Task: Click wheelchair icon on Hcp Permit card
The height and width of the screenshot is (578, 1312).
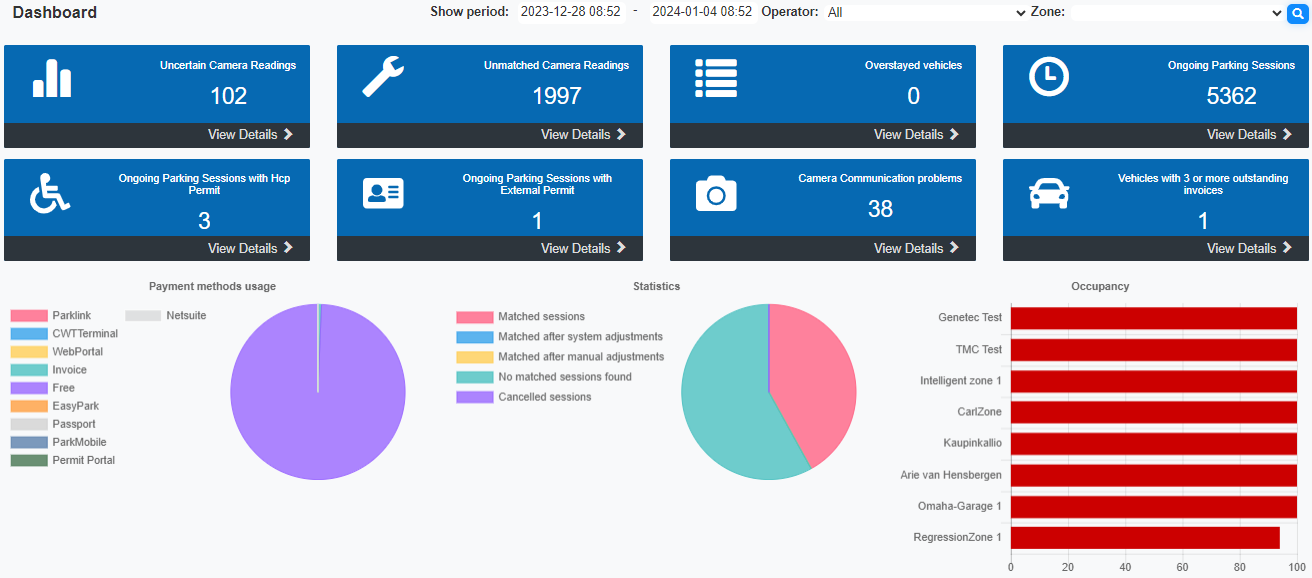Action: pos(51,193)
